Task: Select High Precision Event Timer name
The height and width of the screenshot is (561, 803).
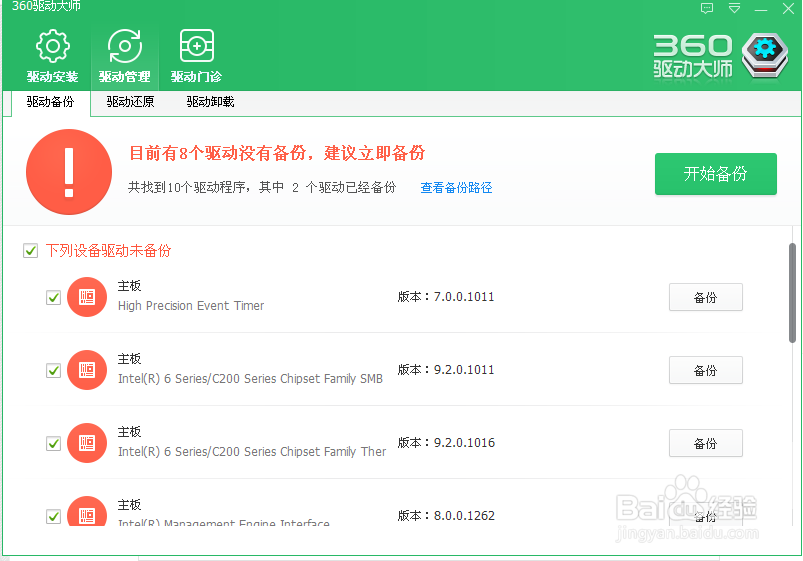Action: (x=191, y=306)
